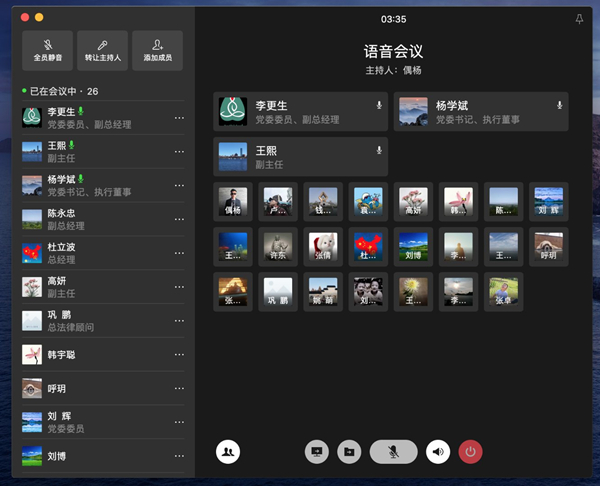The width and height of the screenshot is (600, 486).
Task: Open the file sharing folder icon
Action: click(349, 452)
